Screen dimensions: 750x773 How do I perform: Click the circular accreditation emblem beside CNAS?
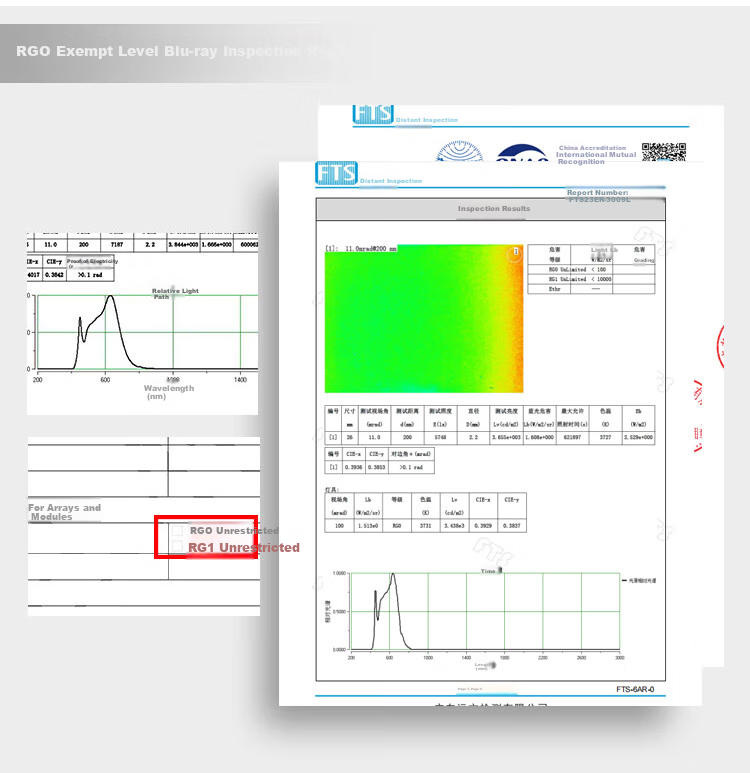[460, 151]
